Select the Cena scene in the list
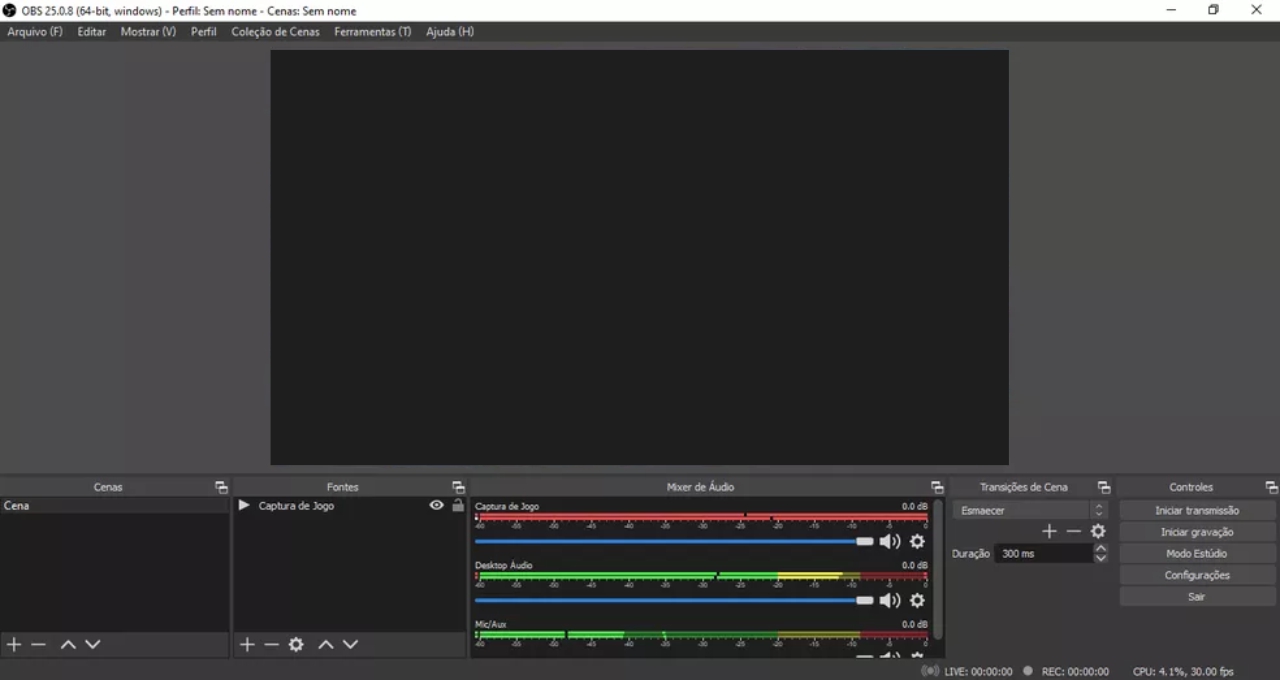Viewport: 1280px width, 680px height. pos(115,505)
